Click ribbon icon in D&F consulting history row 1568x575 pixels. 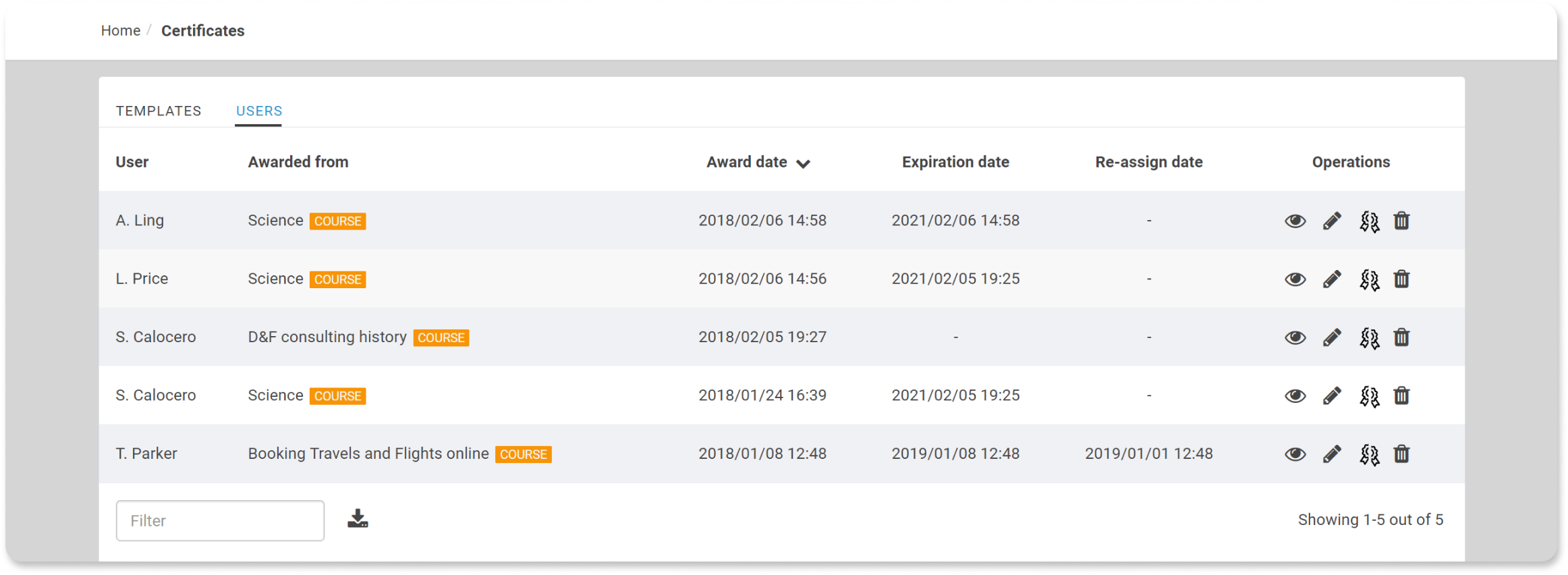[x=1369, y=337]
